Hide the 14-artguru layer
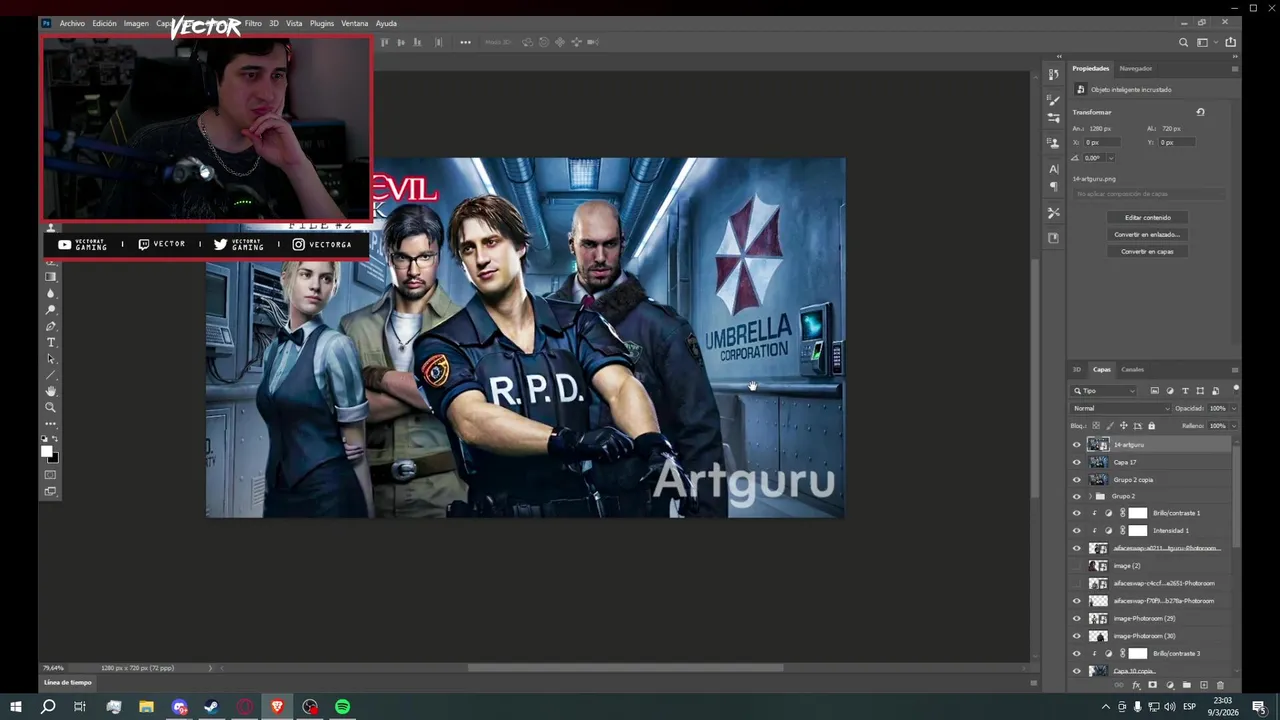 click(x=1077, y=445)
